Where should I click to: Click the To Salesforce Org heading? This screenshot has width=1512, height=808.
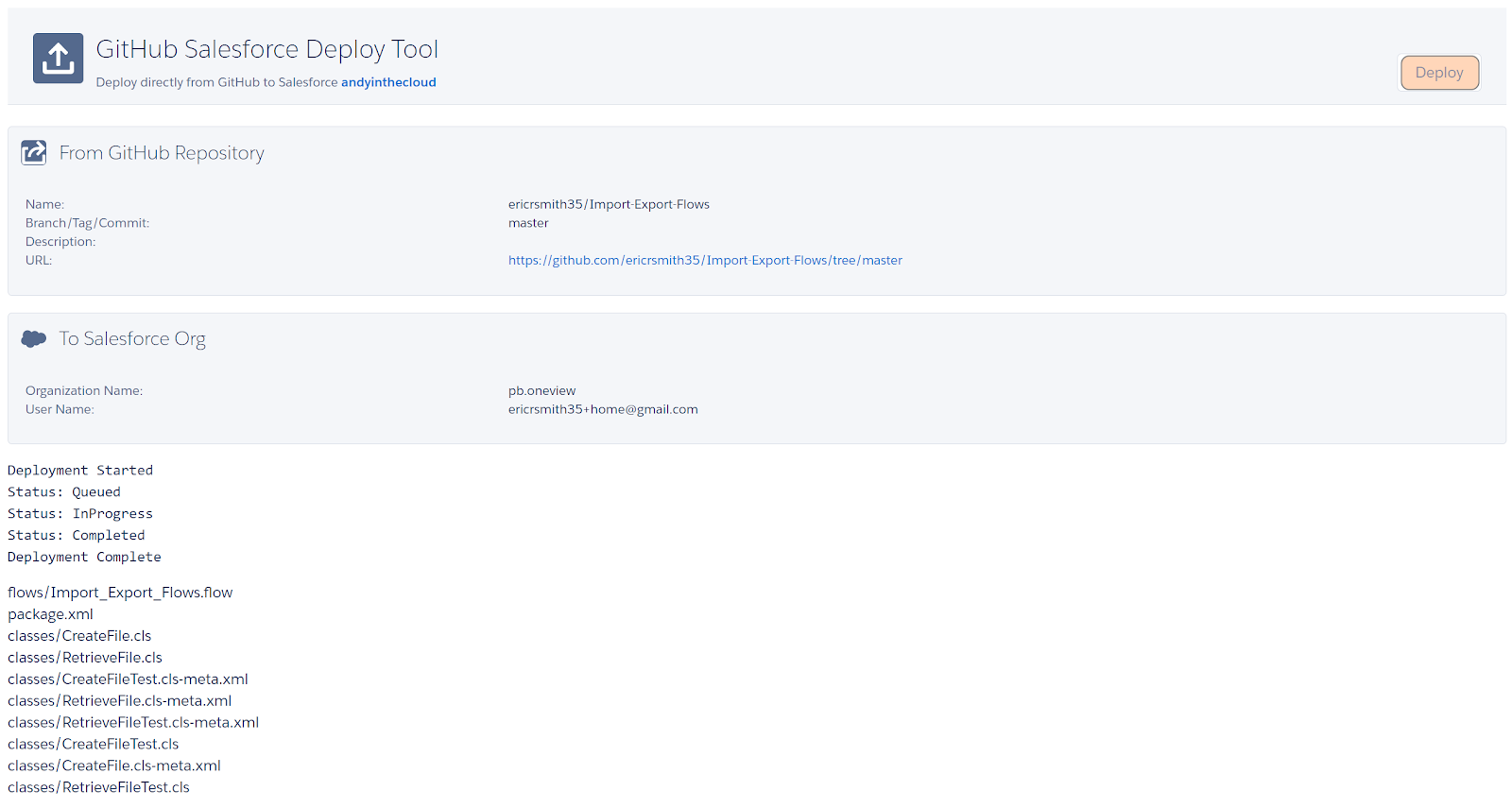pyautogui.click(x=132, y=338)
